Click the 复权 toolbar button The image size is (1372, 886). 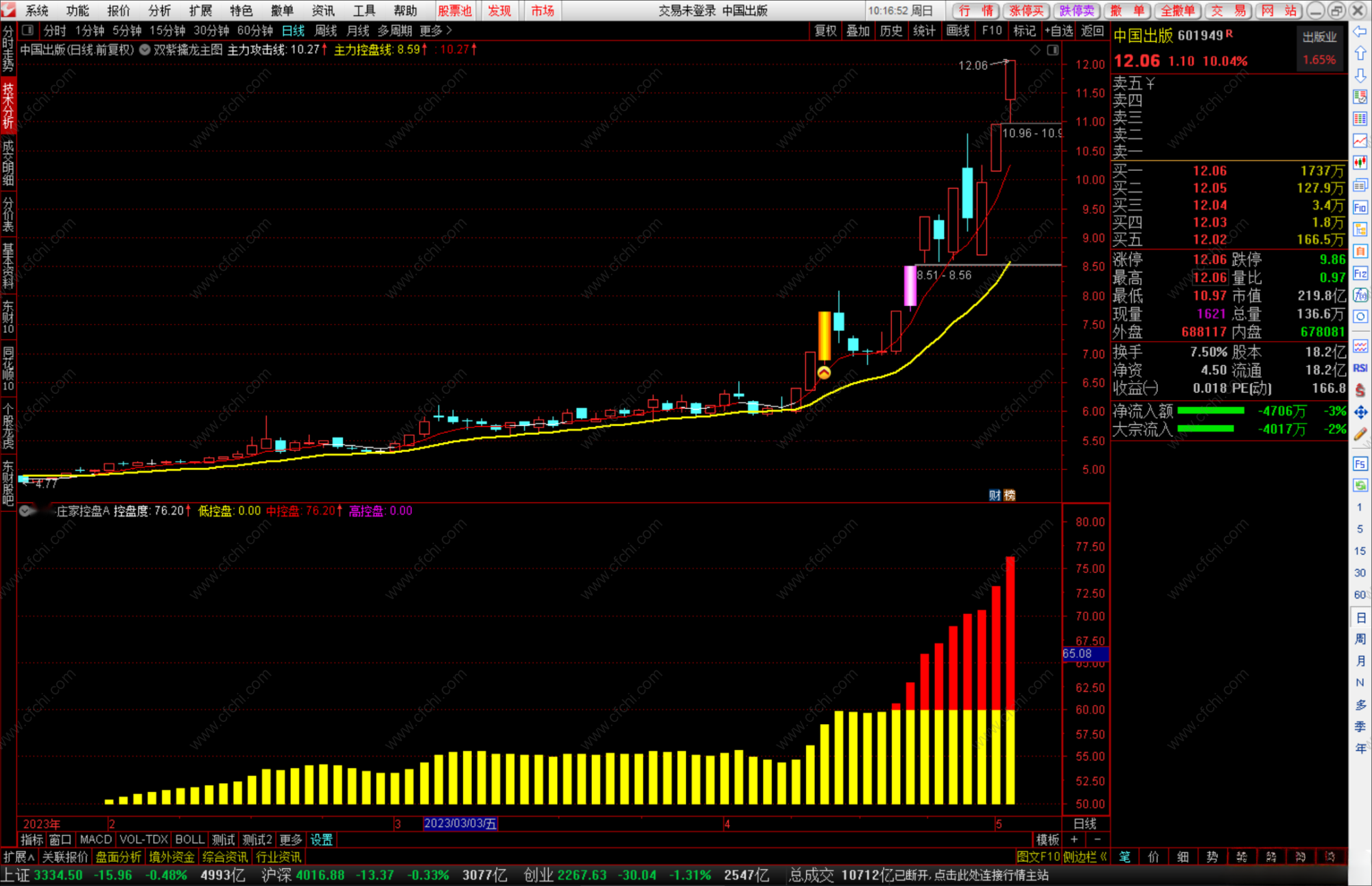[x=825, y=31]
